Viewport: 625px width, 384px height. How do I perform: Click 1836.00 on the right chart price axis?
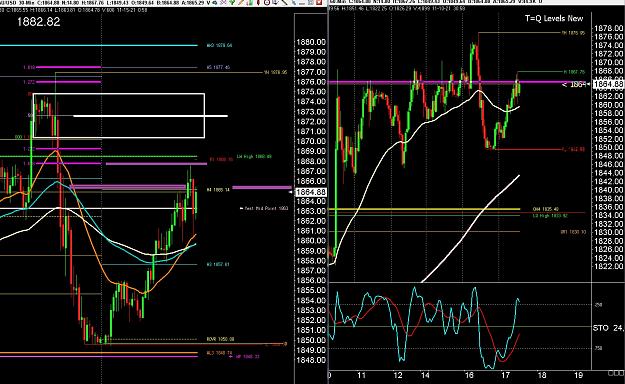click(609, 207)
